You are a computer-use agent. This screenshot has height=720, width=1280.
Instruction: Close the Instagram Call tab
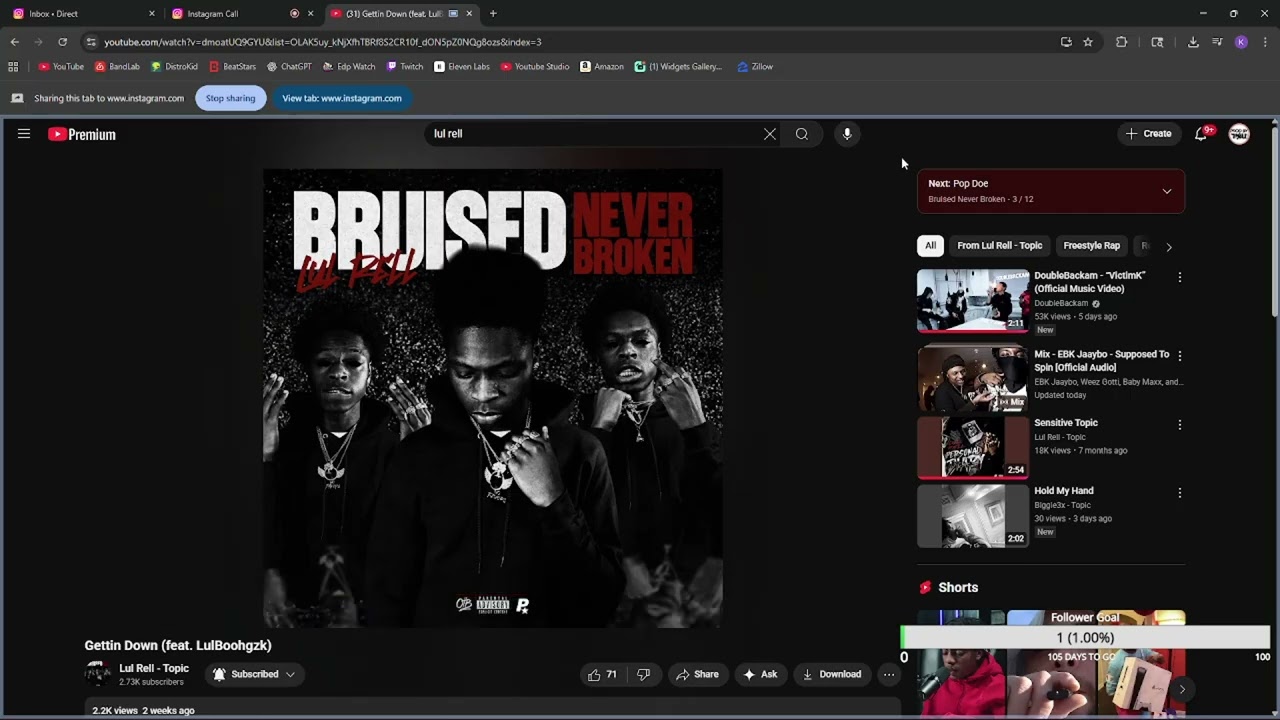click(310, 14)
